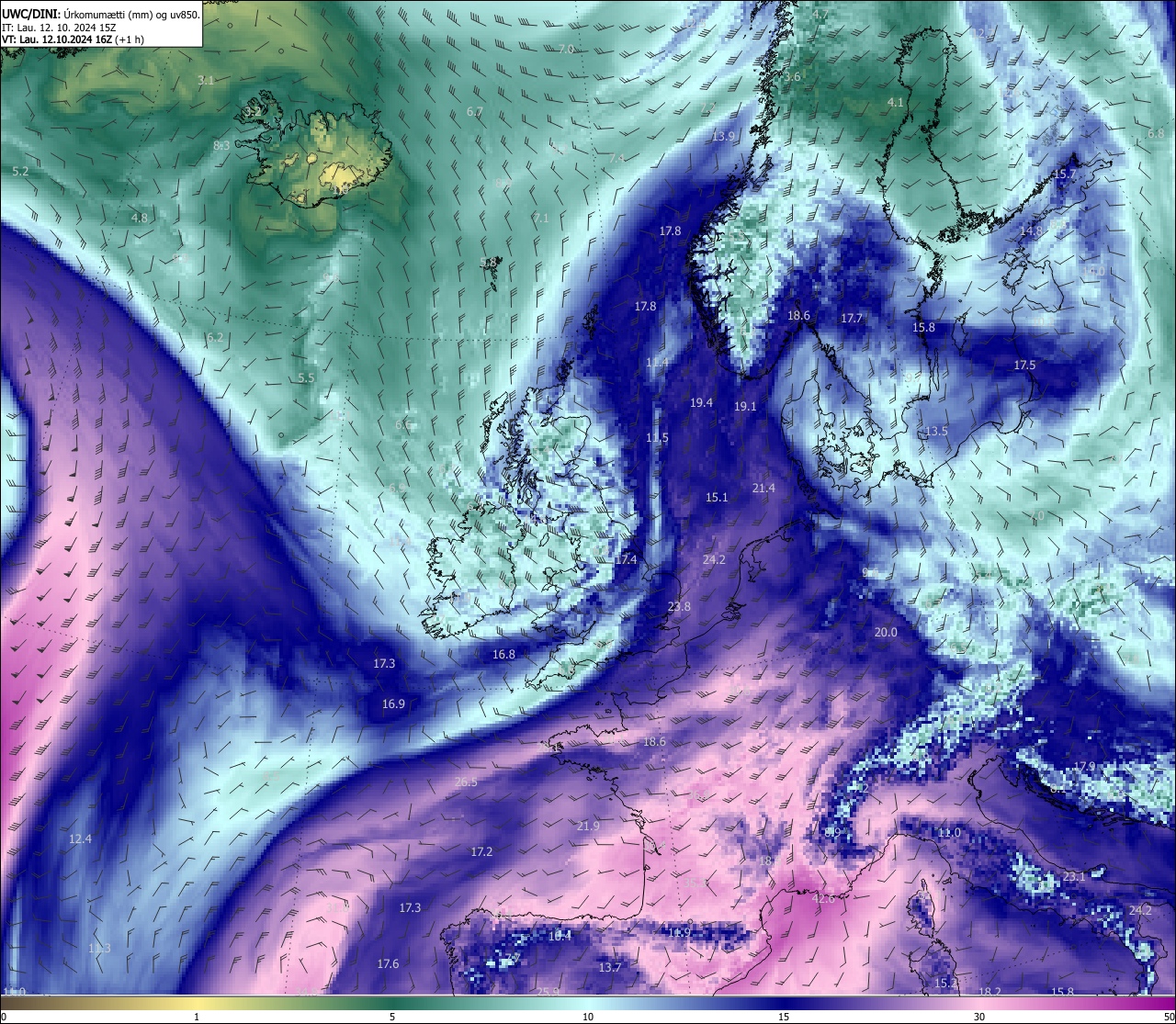Click the 42.6 value near the Gulf of Lion

coord(823,899)
